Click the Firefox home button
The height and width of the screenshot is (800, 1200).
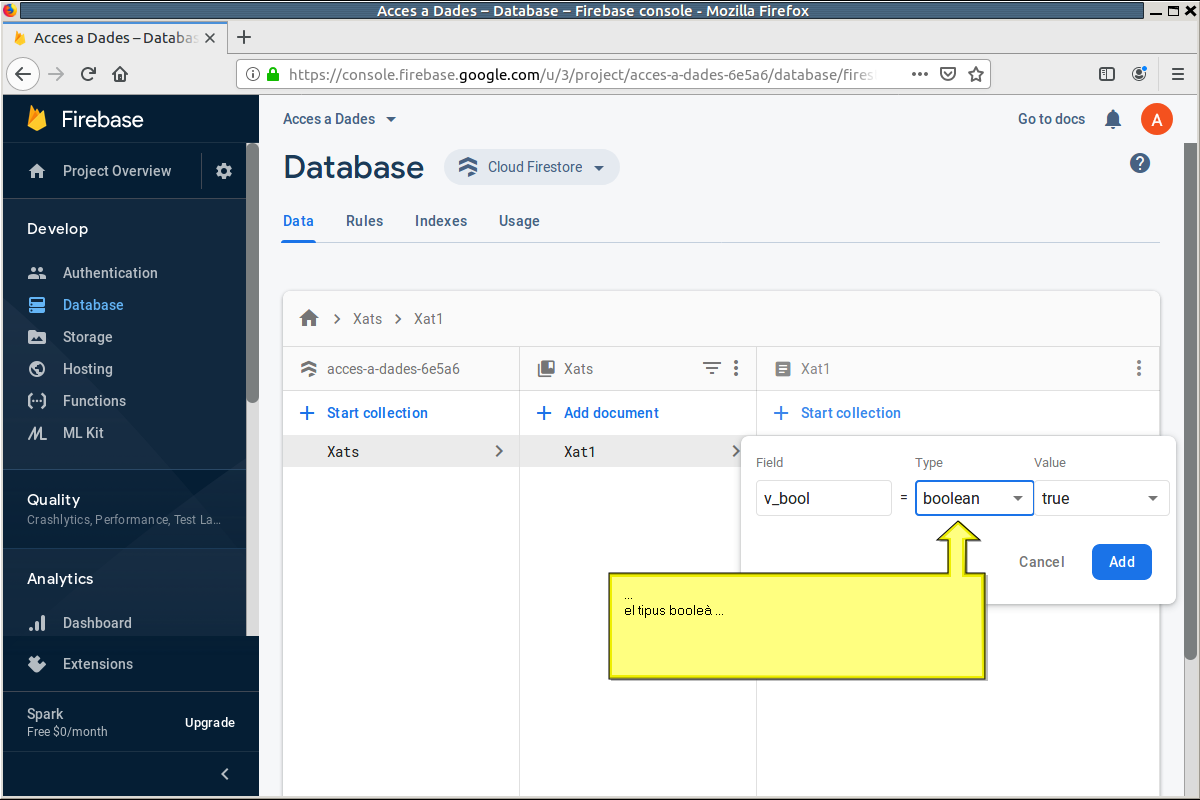click(x=120, y=74)
